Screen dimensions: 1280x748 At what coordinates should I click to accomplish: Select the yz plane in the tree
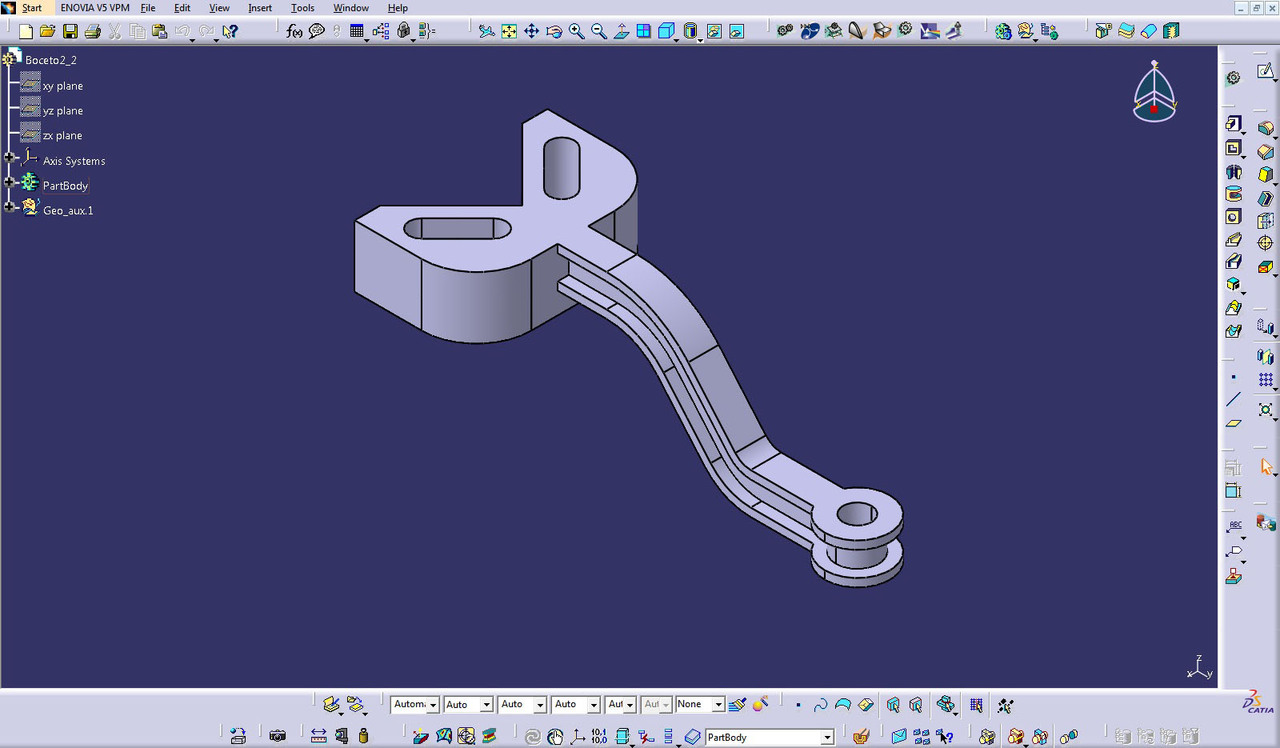63,111
